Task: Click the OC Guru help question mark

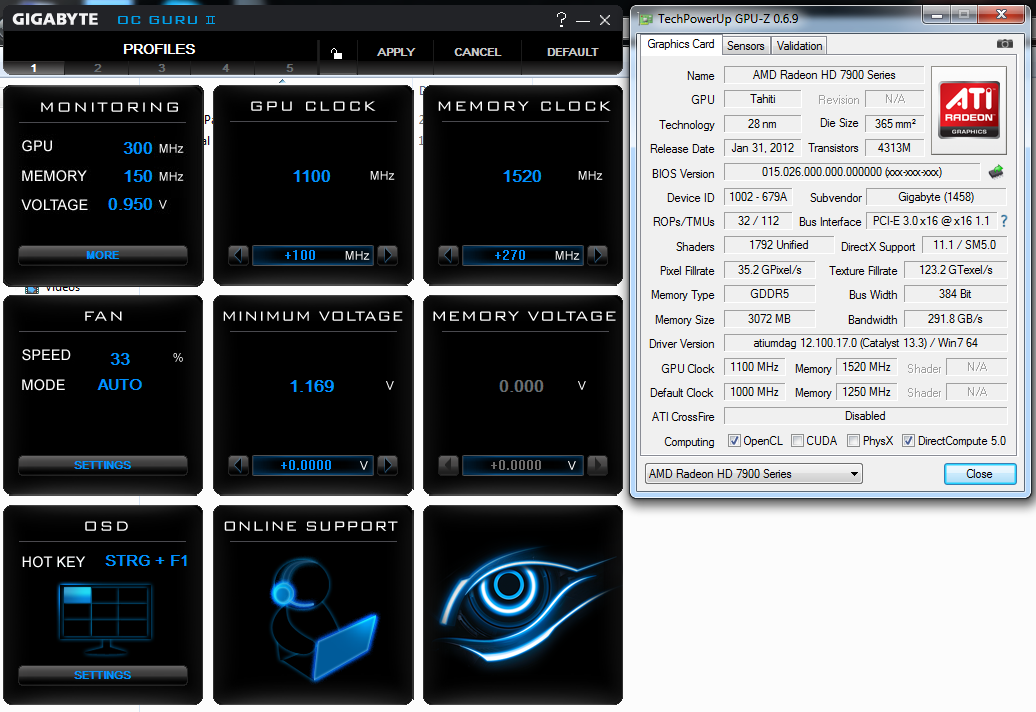Action: 561,19
